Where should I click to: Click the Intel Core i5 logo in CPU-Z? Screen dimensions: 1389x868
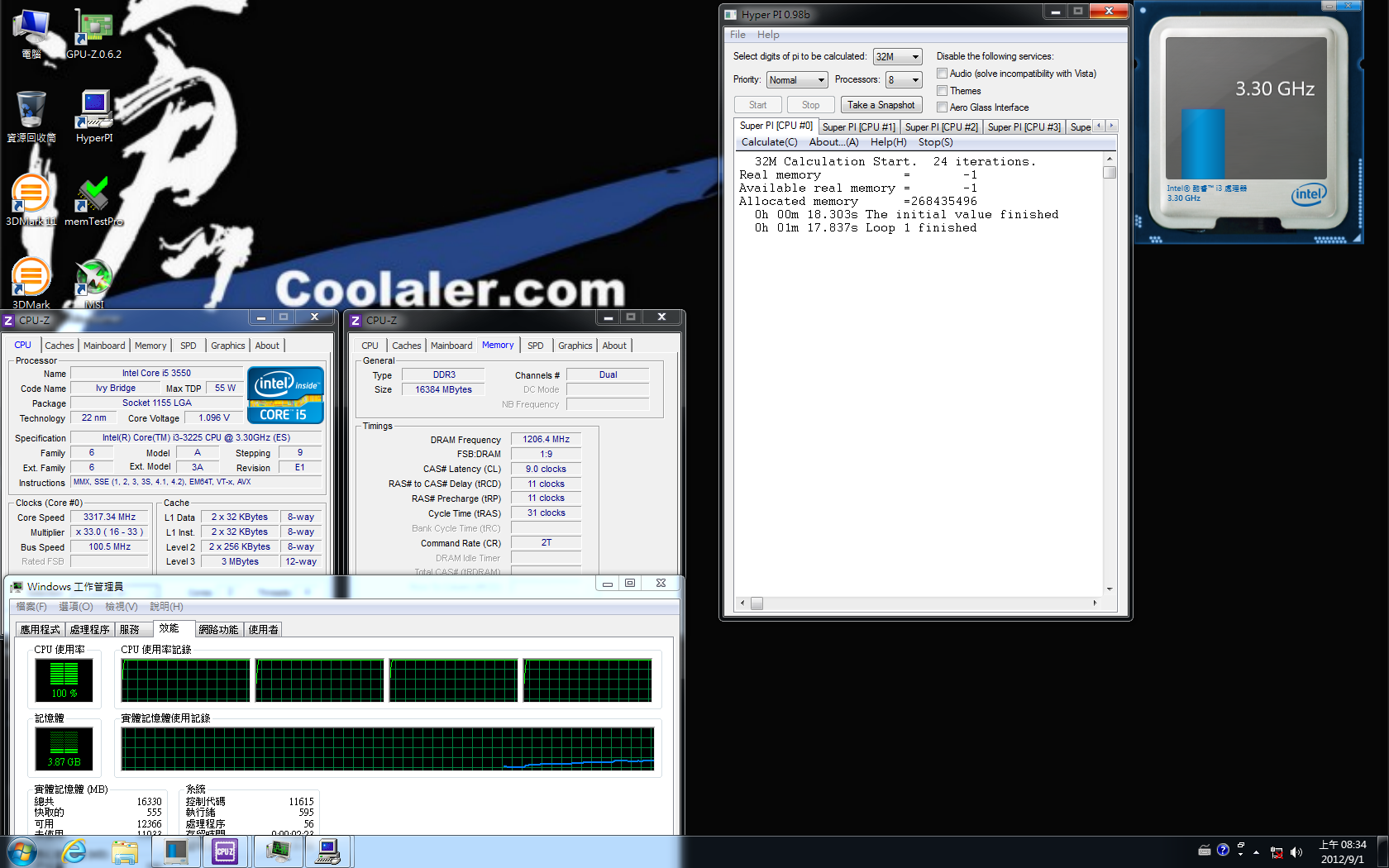(285, 395)
